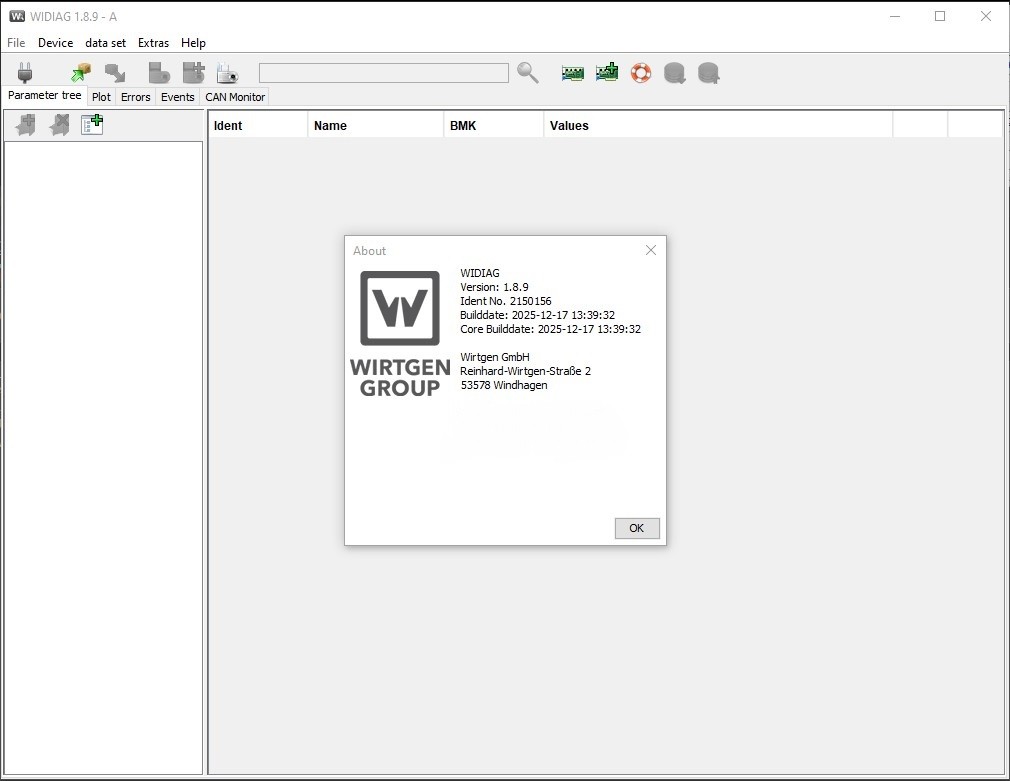Click the gray disk save icon
1010x781 pixels.
coord(159,73)
